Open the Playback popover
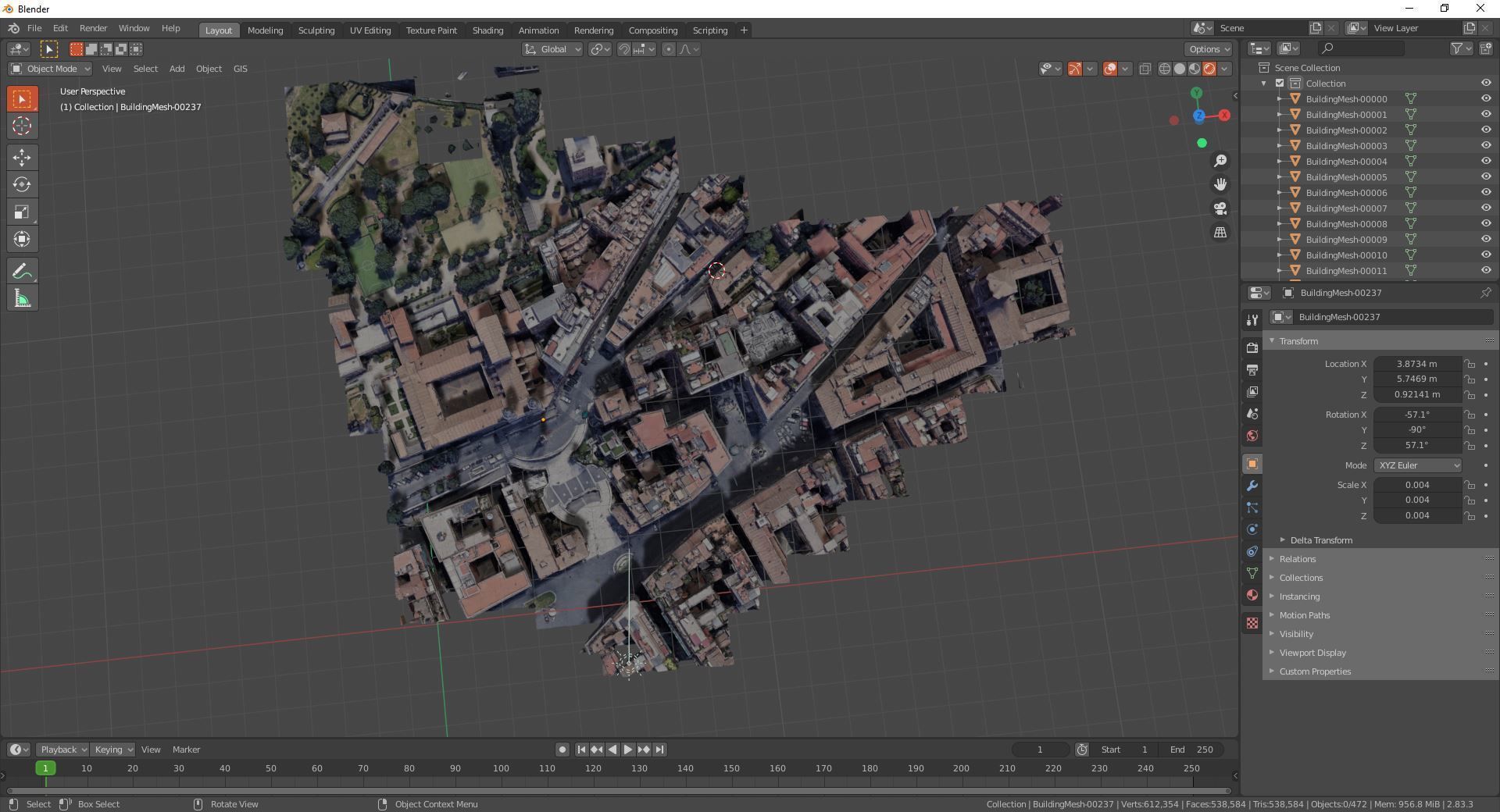Viewport: 1500px width, 812px height. coord(62,750)
